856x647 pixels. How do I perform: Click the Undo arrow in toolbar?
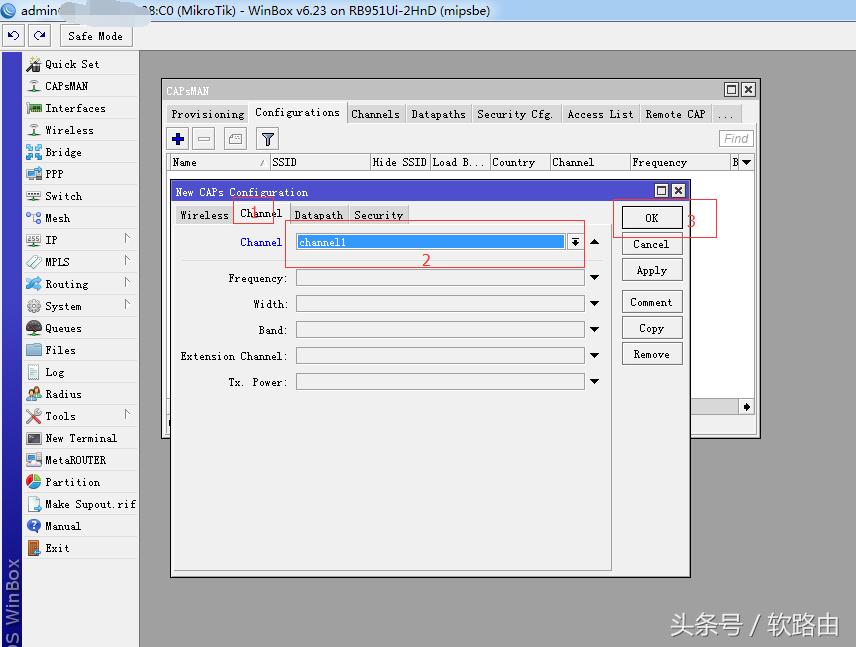(13, 35)
